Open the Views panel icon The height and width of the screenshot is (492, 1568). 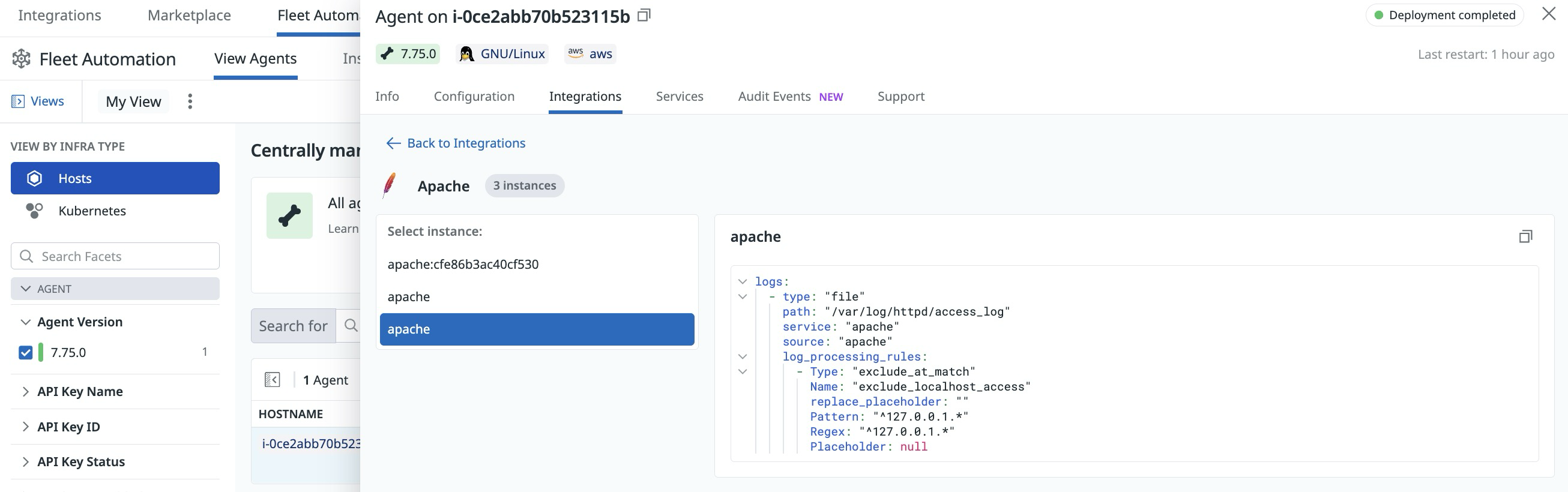coord(17,101)
